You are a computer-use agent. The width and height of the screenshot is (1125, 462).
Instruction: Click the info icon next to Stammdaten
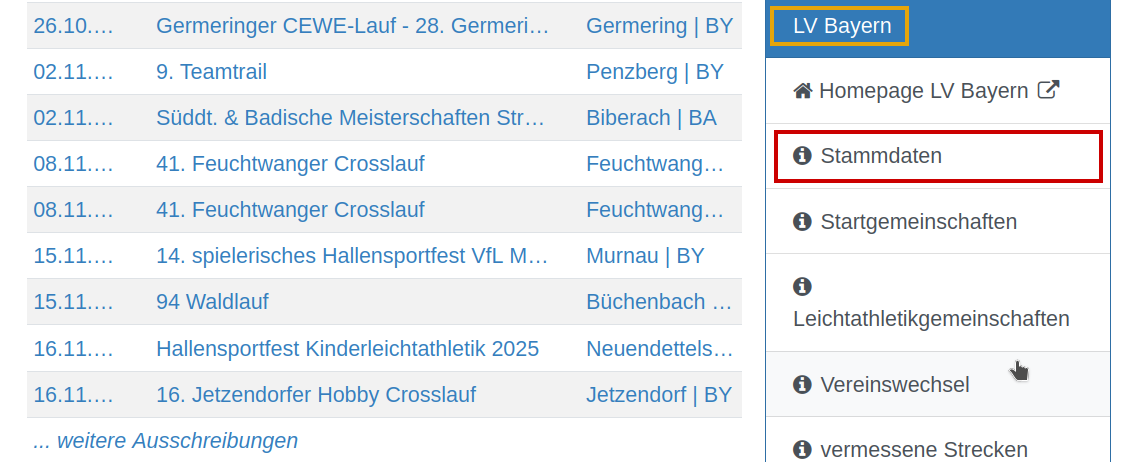pos(802,156)
